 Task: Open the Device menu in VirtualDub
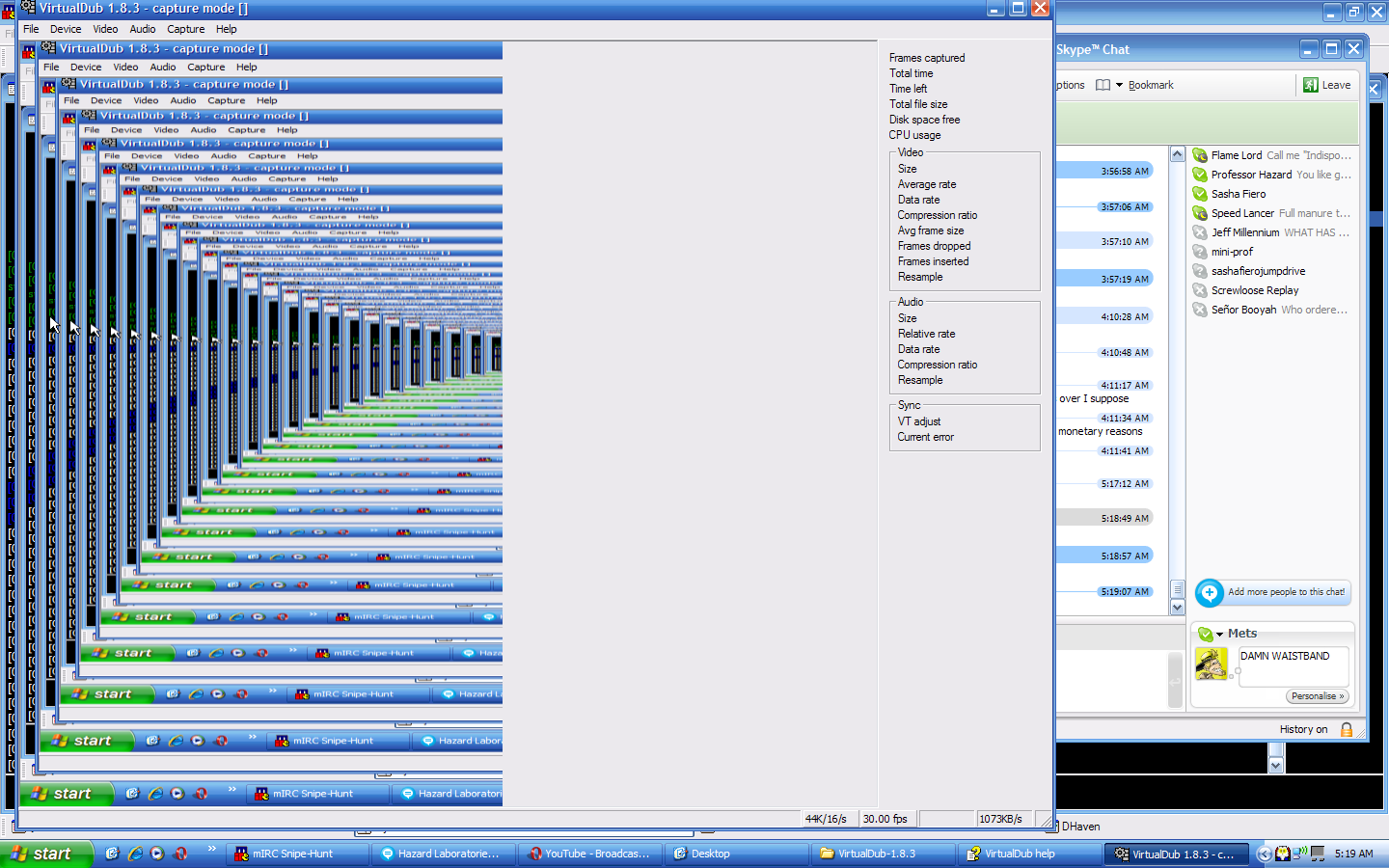66,29
